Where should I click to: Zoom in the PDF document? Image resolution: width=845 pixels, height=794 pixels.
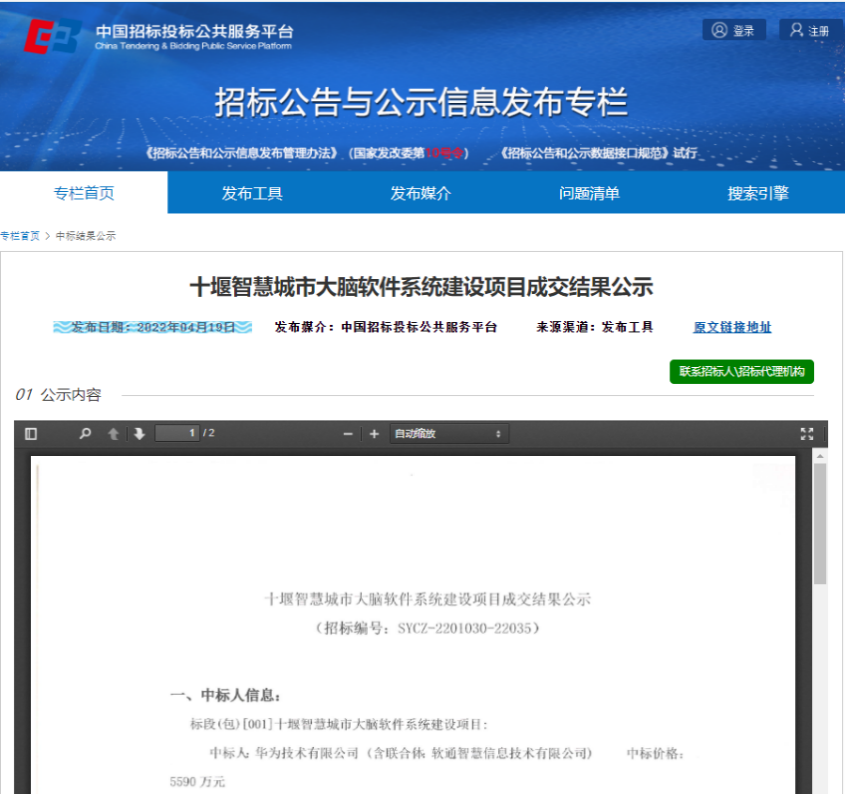(x=374, y=434)
